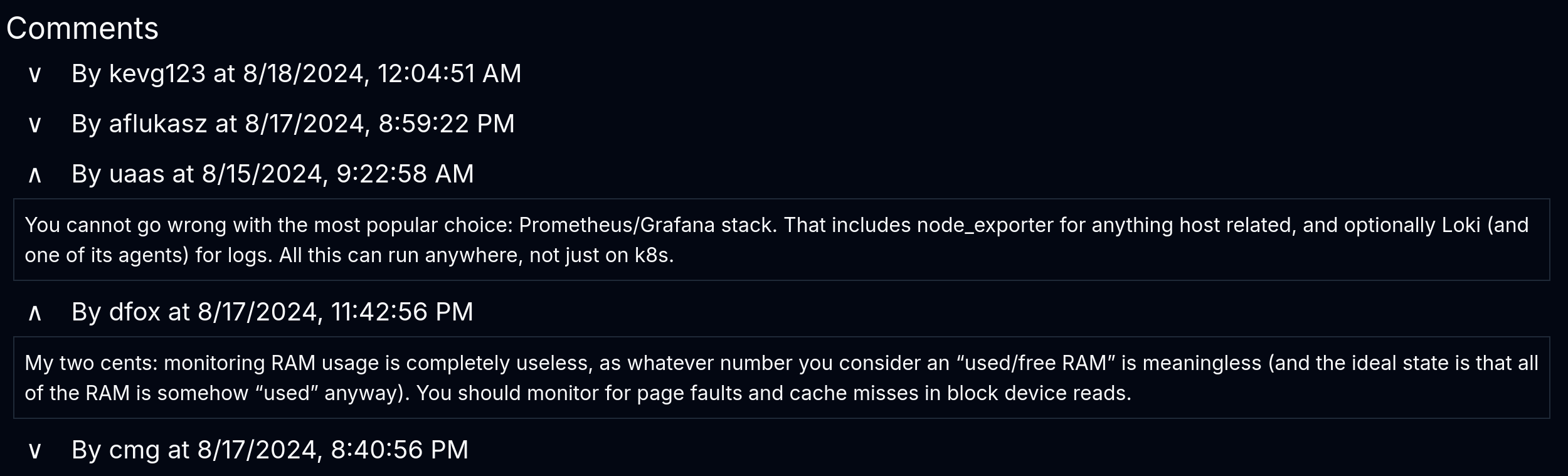Click the 8:40:56 PM timestamp

399,450
